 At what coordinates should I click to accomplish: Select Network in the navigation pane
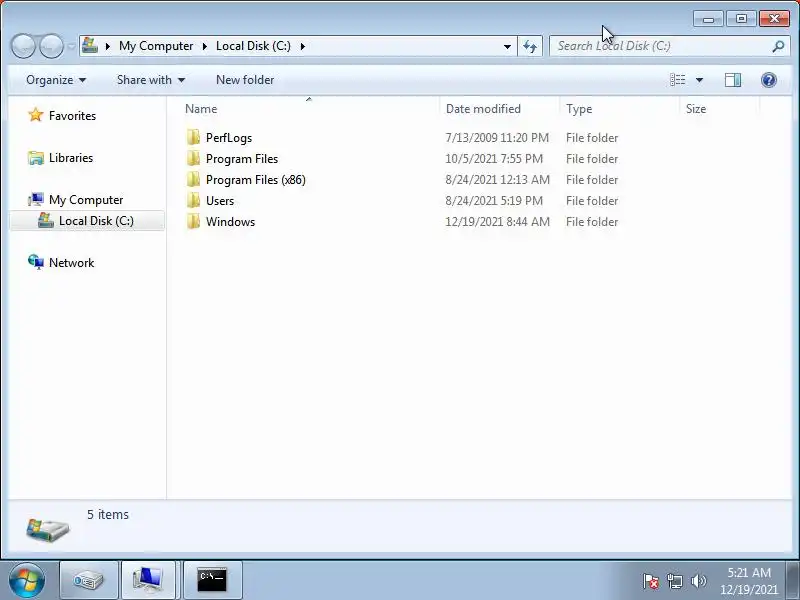71,263
